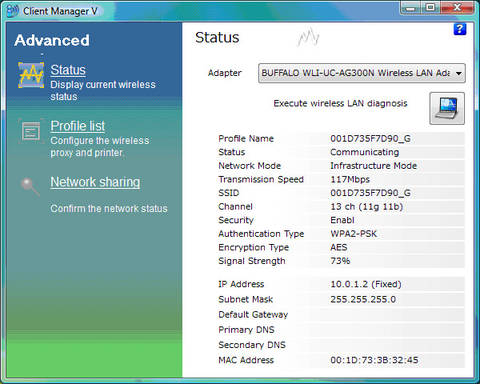Image resolution: width=480 pixels, height=384 pixels.
Task: Click the Encryption Type label
Action: point(254,248)
